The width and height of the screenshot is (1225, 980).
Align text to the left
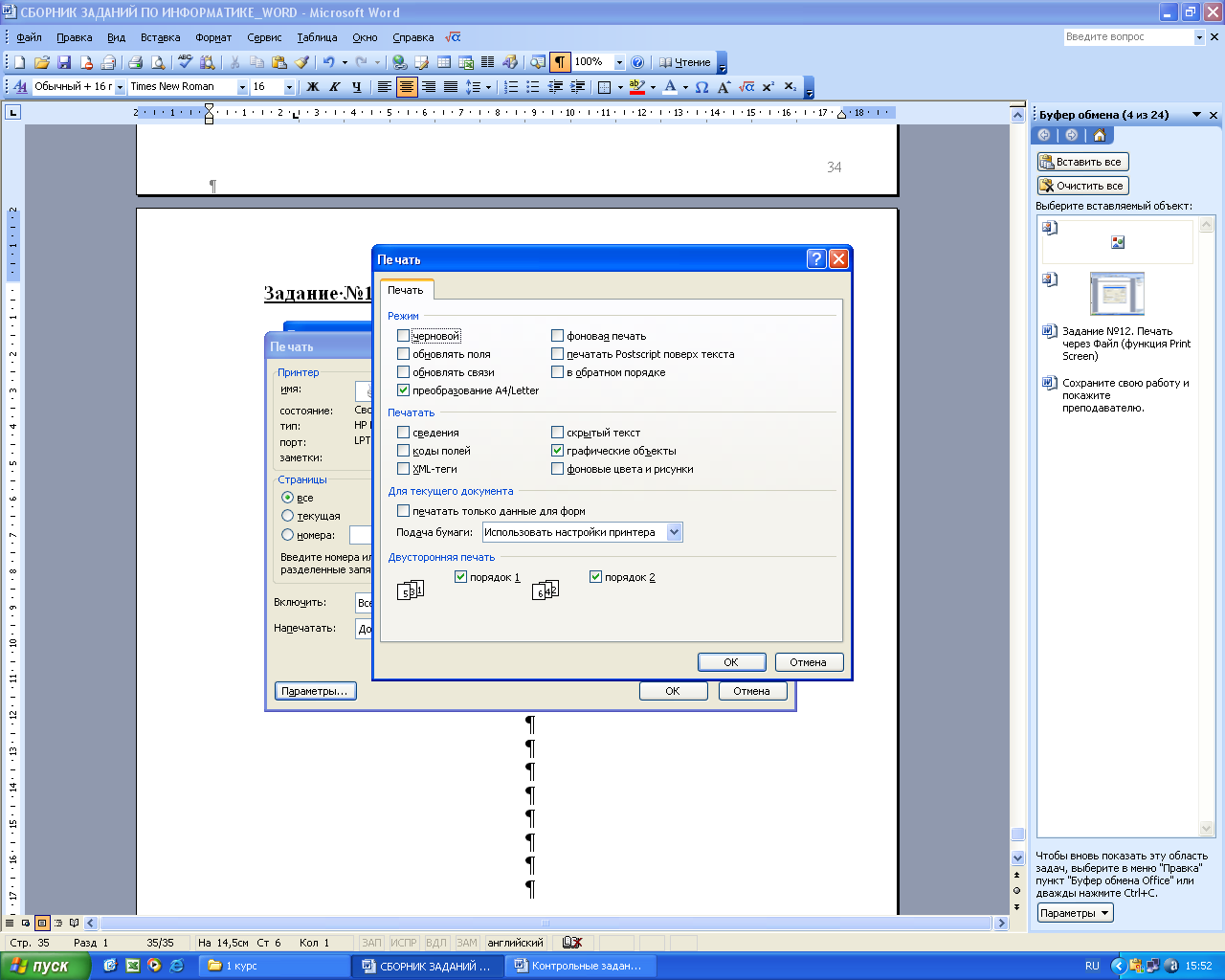coord(385,87)
